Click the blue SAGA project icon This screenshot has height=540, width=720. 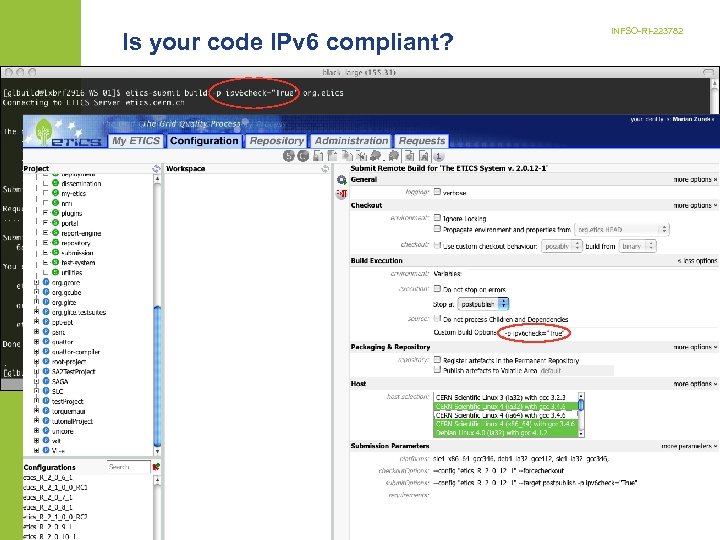[x=46, y=381]
